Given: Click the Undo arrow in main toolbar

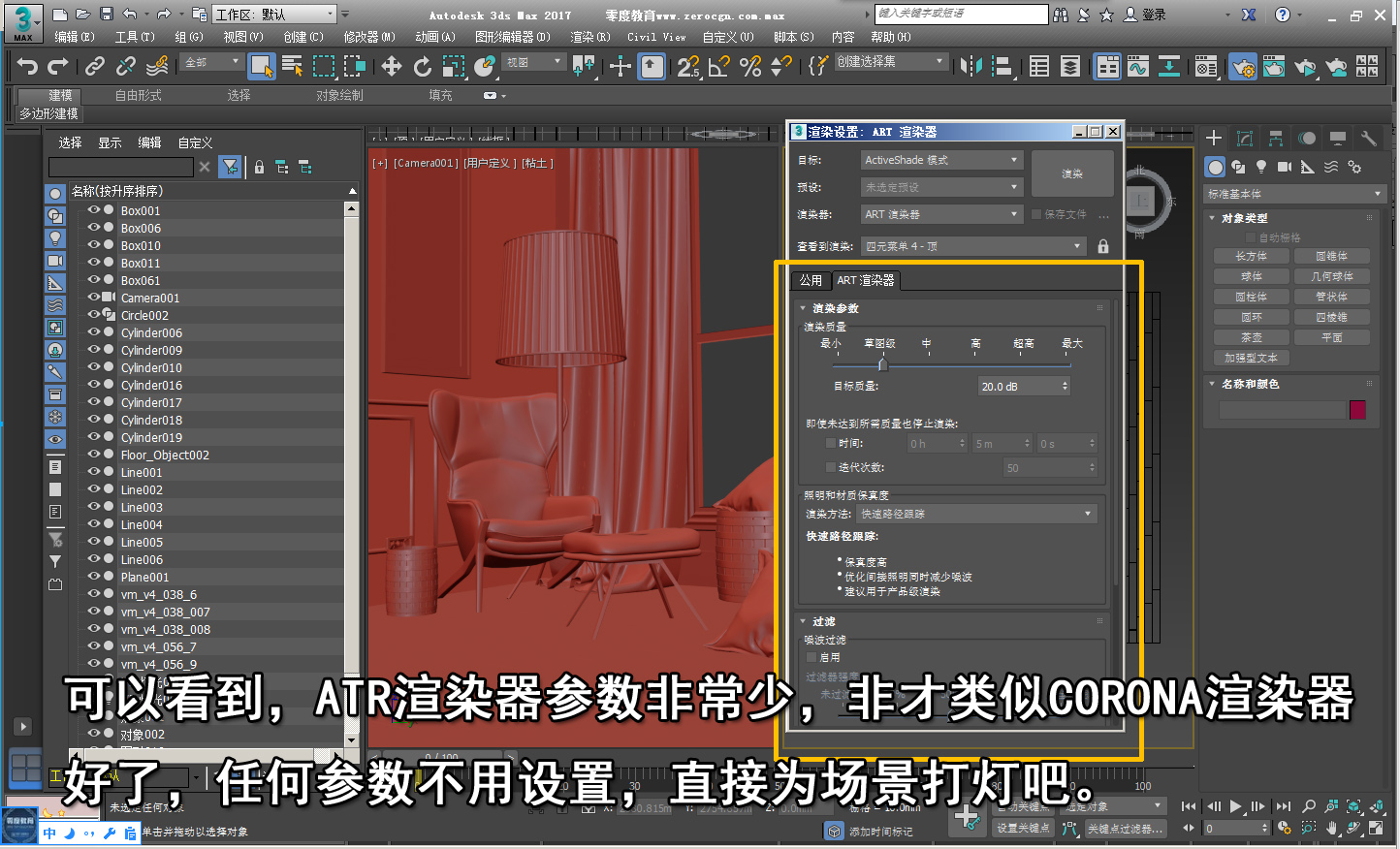Looking at the screenshot, I should tap(28, 66).
